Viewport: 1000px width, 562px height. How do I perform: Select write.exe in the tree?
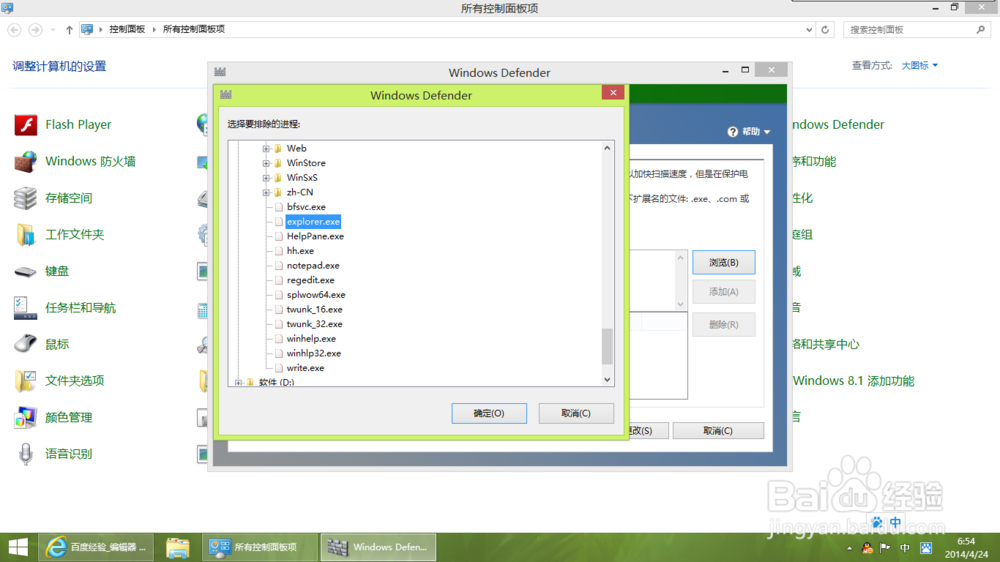tap(305, 368)
